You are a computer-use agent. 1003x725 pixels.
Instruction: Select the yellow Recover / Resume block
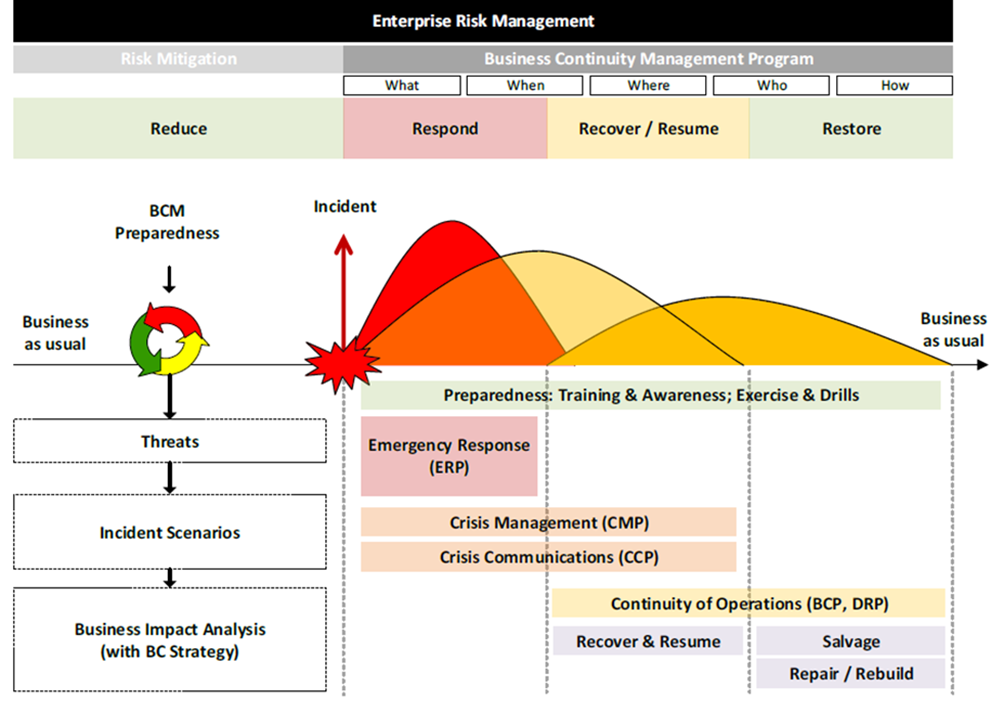click(648, 129)
